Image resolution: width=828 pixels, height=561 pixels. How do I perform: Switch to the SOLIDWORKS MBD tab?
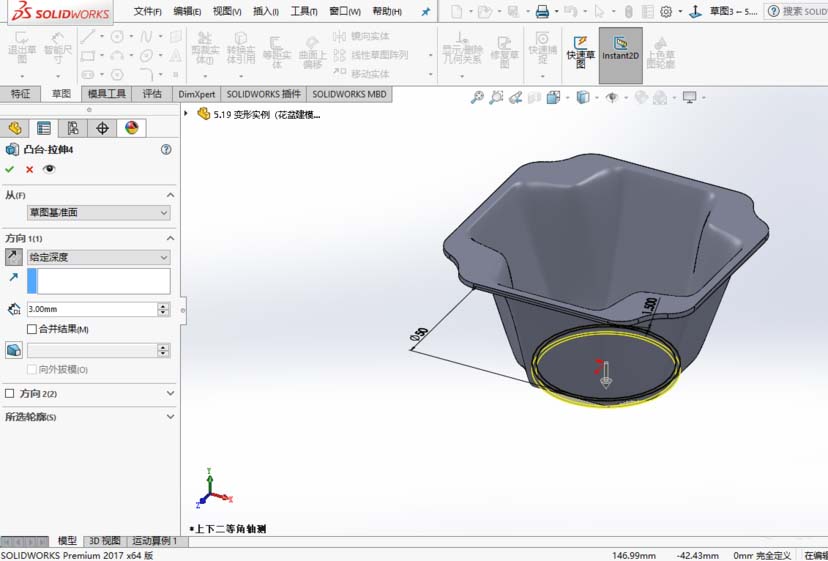point(349,94)
